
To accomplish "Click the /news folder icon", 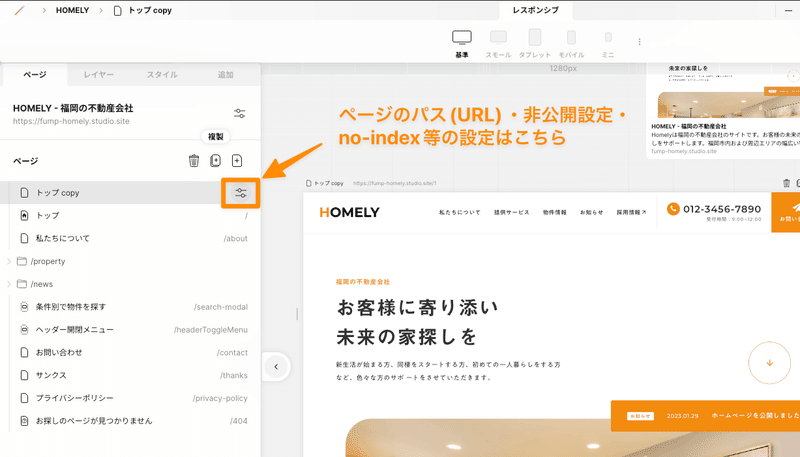I will click(x=21, y=284).
